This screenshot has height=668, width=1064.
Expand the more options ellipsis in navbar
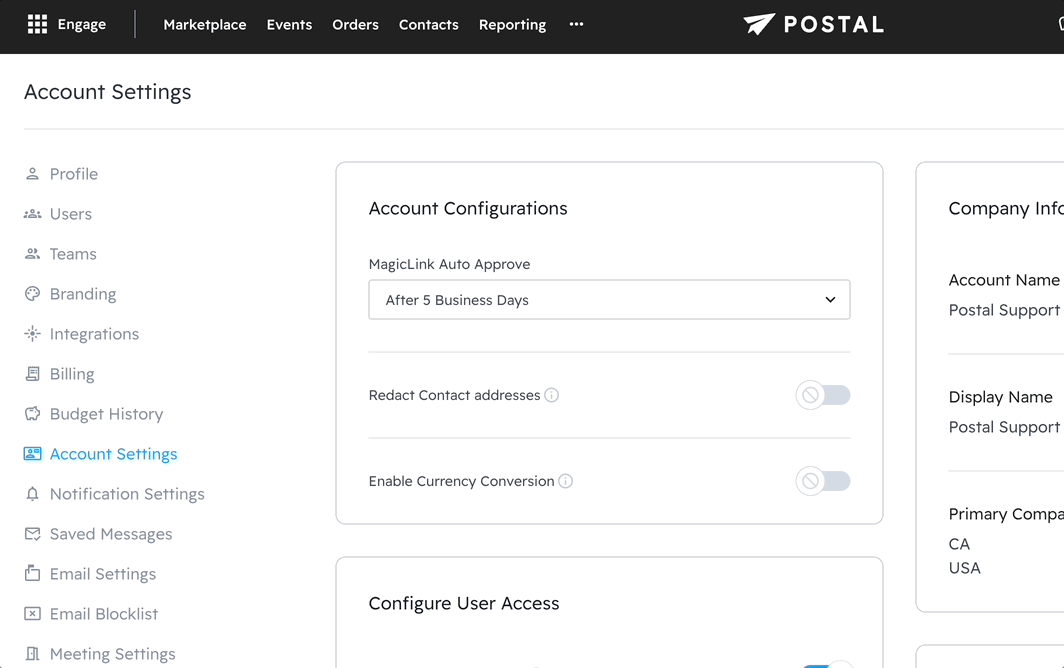pos(576,24)
